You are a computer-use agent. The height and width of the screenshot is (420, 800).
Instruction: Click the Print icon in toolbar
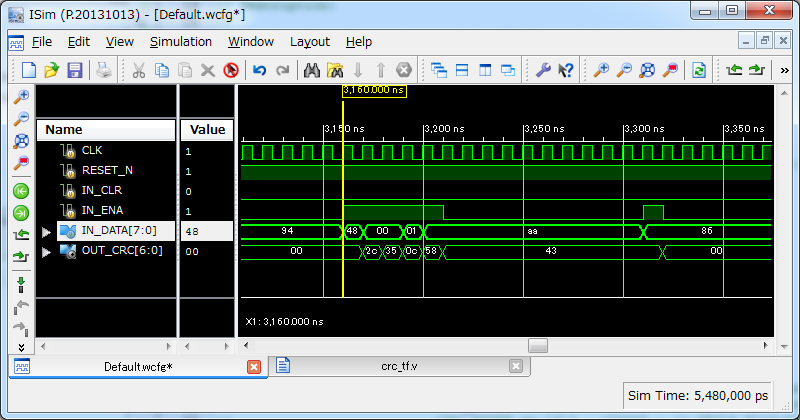click(104, 70)
